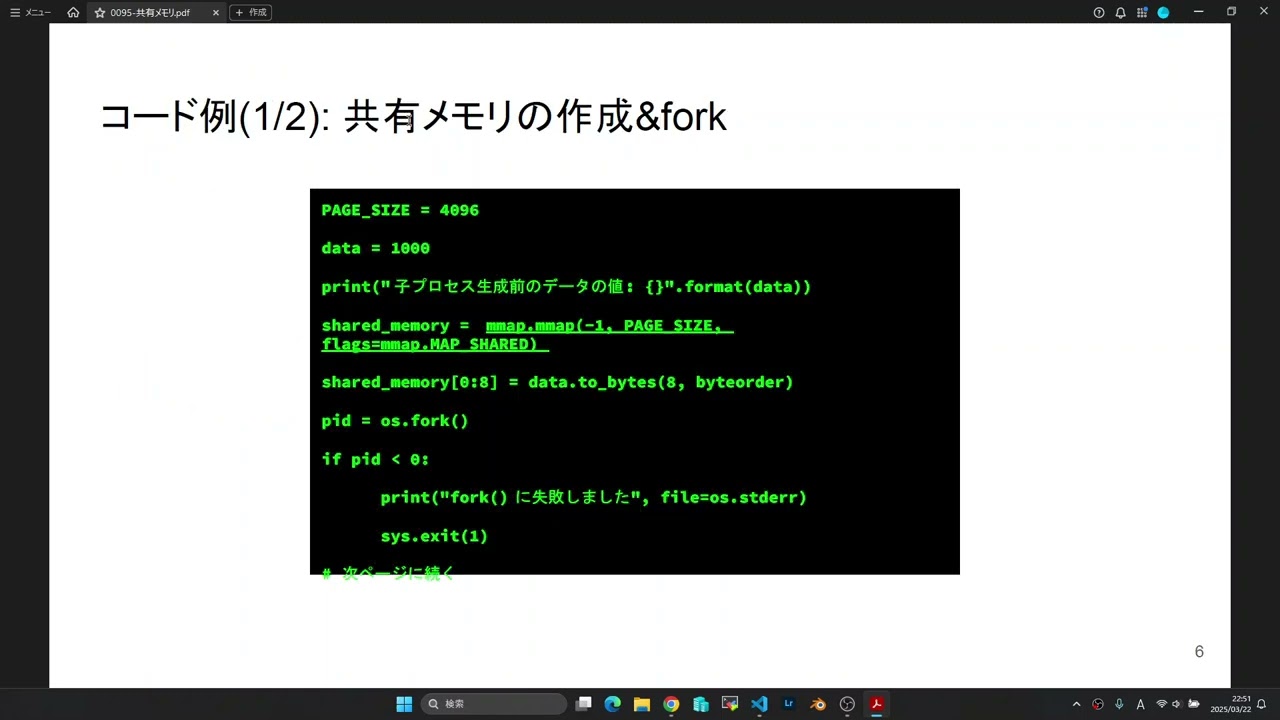Click the sys.exit(1) code line

click(x=434, y=536)
